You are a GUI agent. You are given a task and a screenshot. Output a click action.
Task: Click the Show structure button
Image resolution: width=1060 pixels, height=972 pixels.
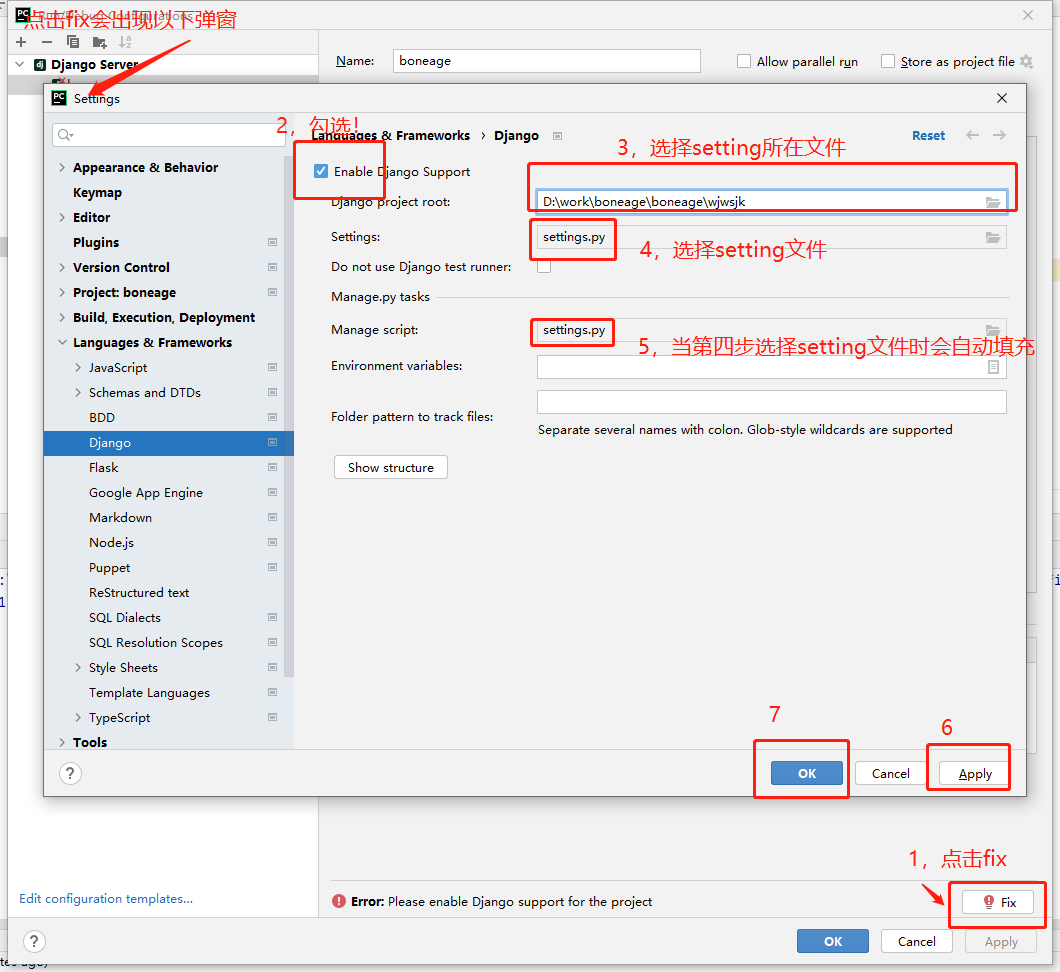[x=391, y=467]
